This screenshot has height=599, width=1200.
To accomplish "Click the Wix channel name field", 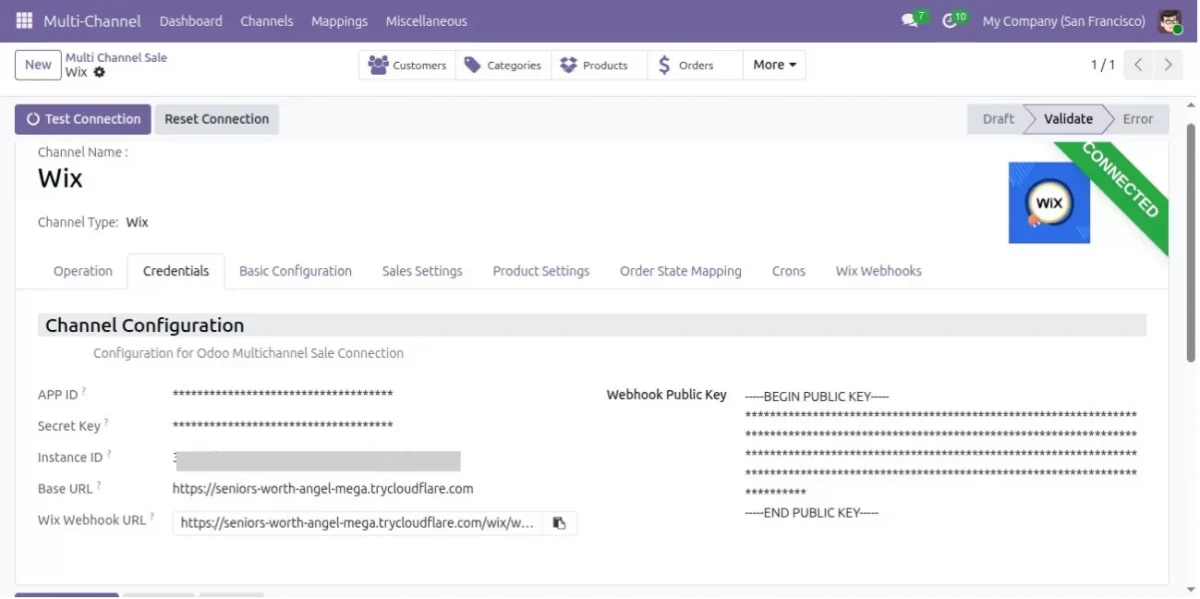I will tap(60, 179).
